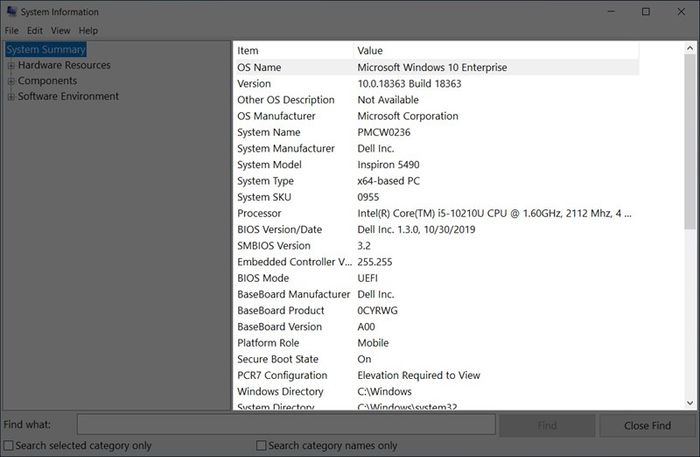This screenshot has height=457, width=700.
Task: Enable Search selected category only checkbox
Action: coord(8,445)
